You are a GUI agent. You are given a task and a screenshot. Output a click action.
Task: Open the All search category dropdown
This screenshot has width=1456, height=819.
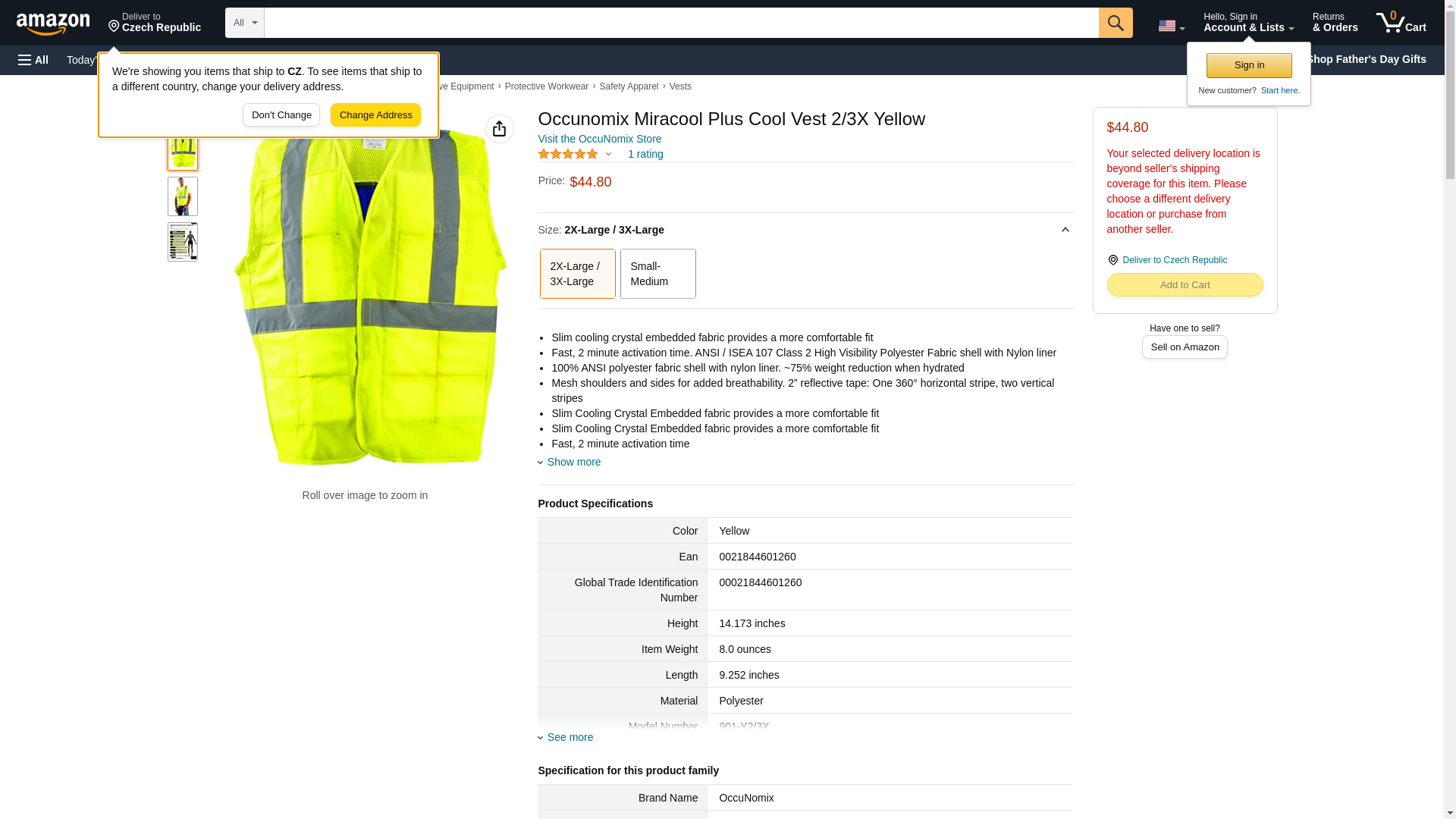pos(244,23)
